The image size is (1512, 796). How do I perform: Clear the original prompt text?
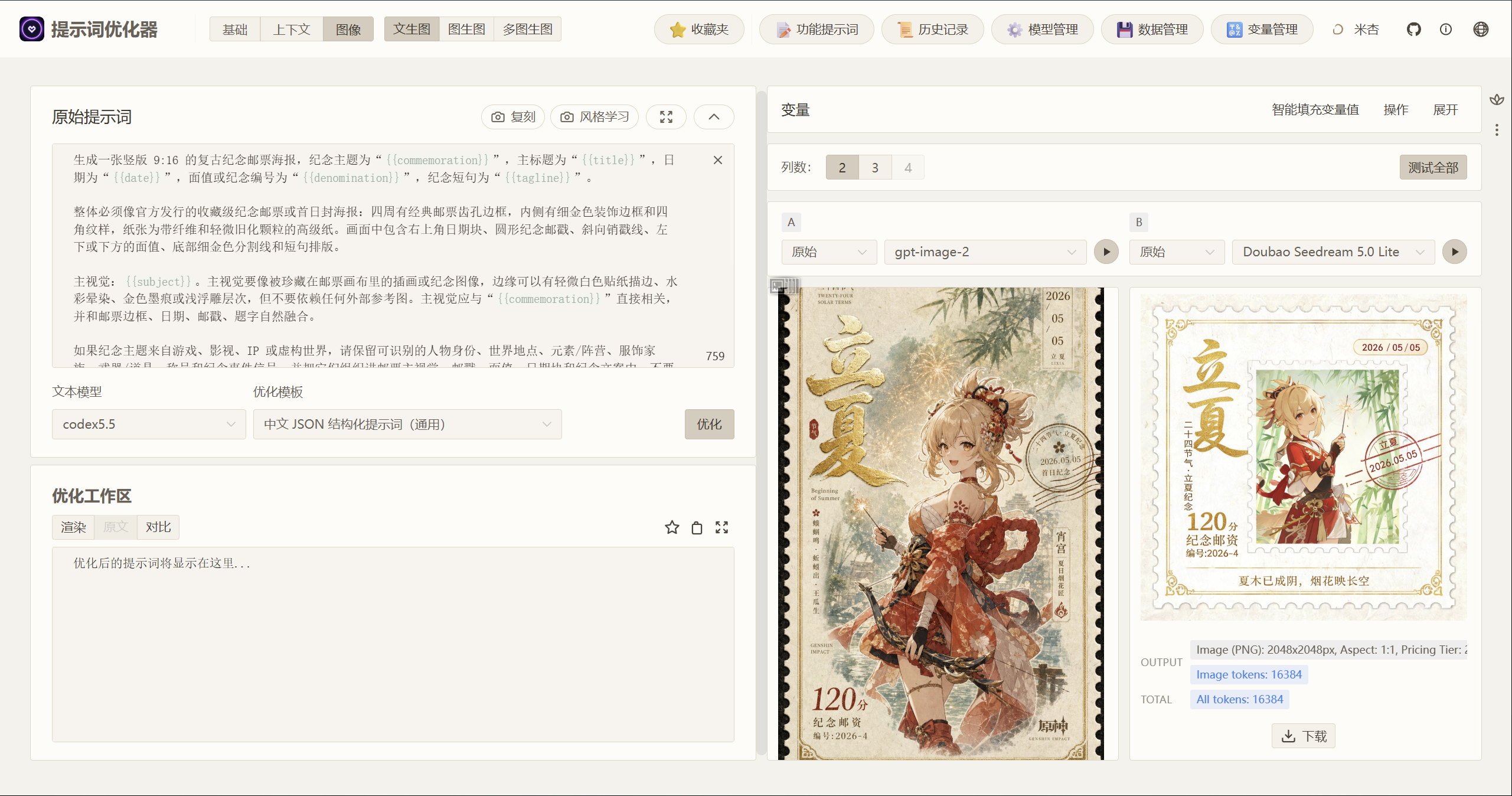[718, 160]
